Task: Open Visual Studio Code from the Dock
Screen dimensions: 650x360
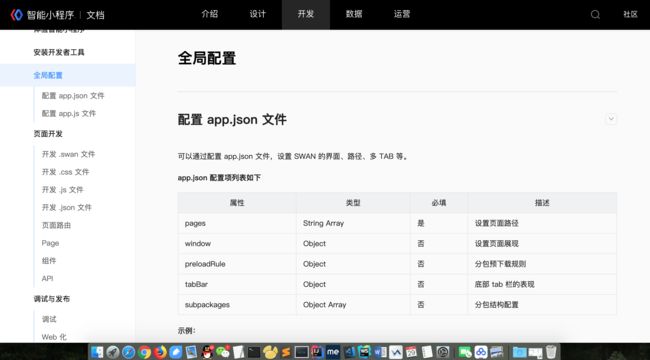Action: click(x=349, y=352)
